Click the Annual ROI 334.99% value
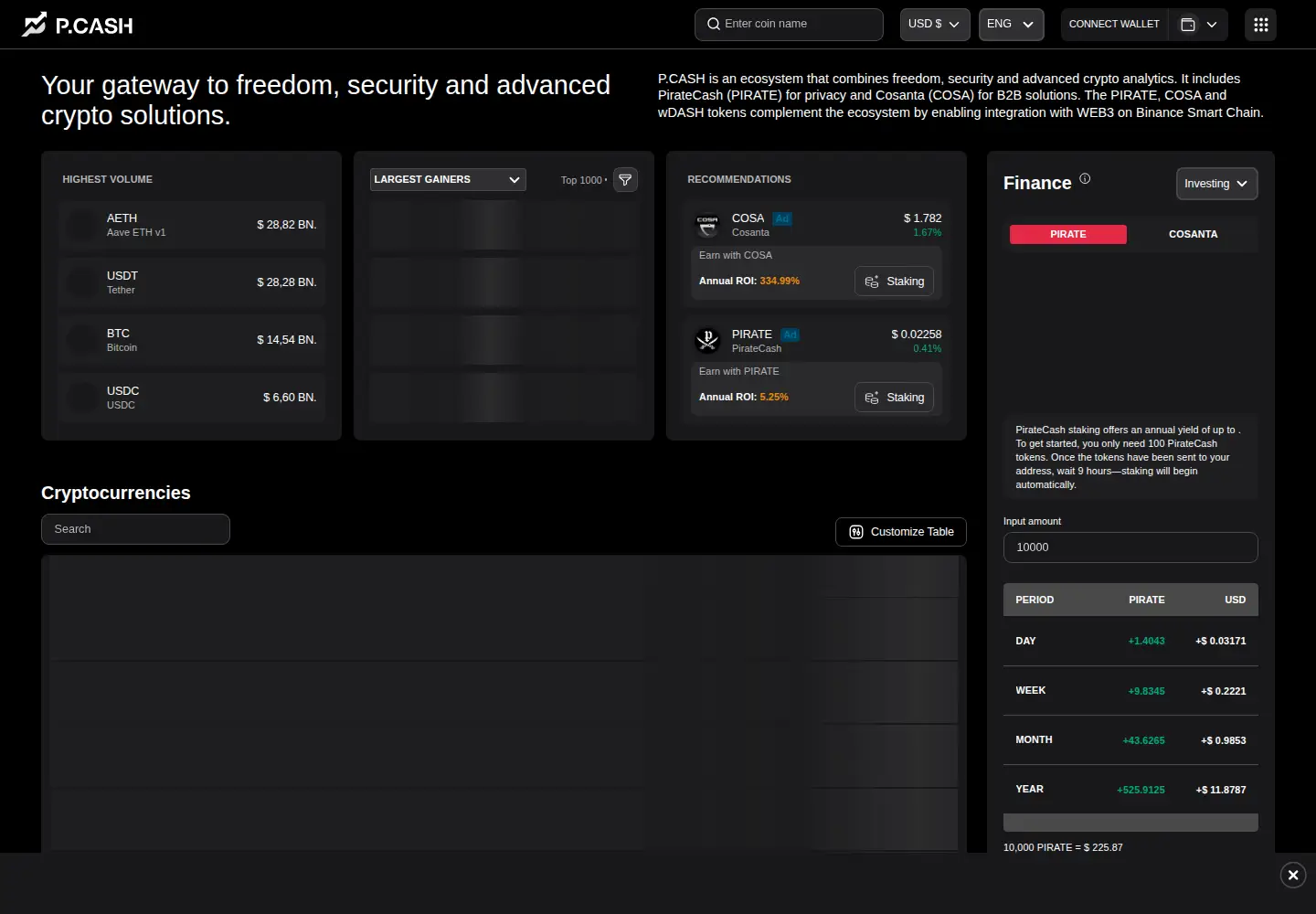This screenshot has height=914, width=1316. click(780, 281)
